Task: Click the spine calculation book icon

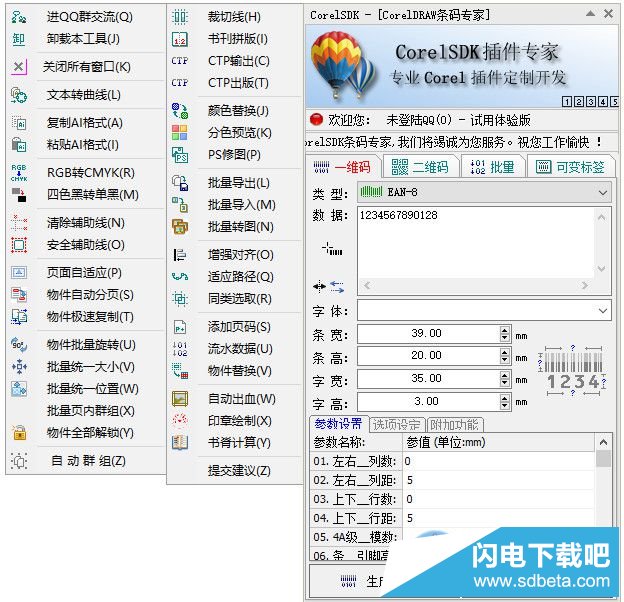Action: point(180,442)
